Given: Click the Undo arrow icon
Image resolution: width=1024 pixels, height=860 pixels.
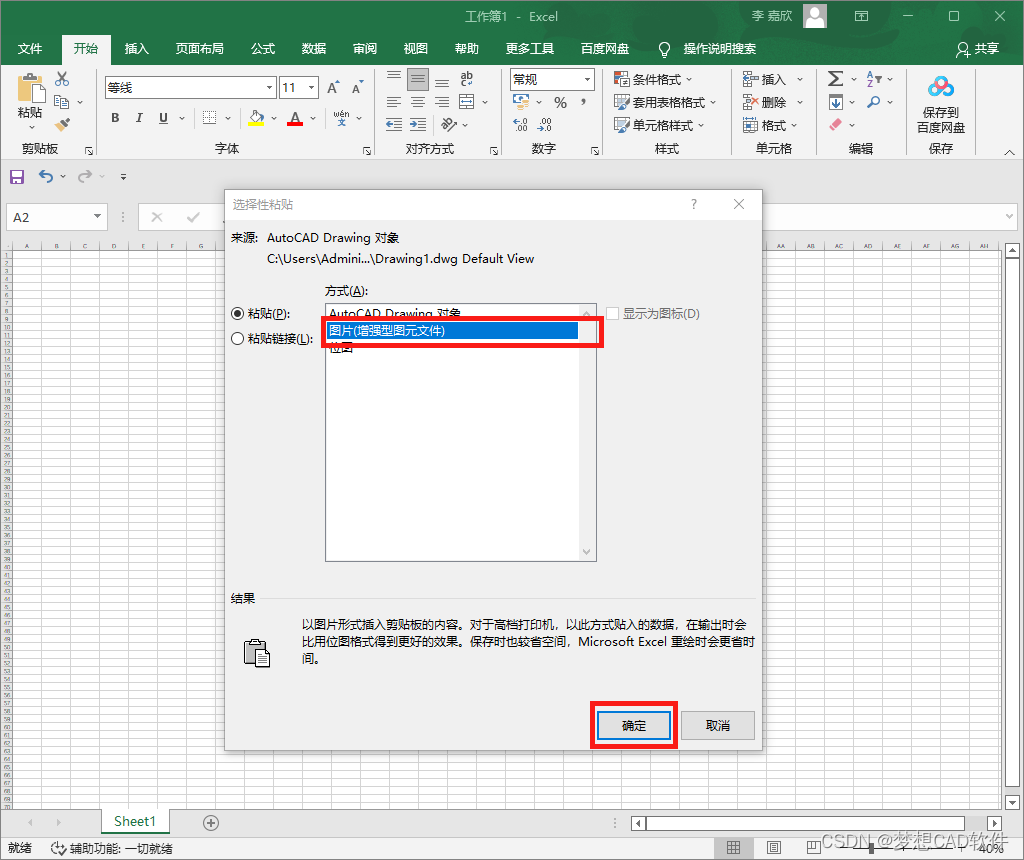Looking at the screenshot, I should 45,176.
